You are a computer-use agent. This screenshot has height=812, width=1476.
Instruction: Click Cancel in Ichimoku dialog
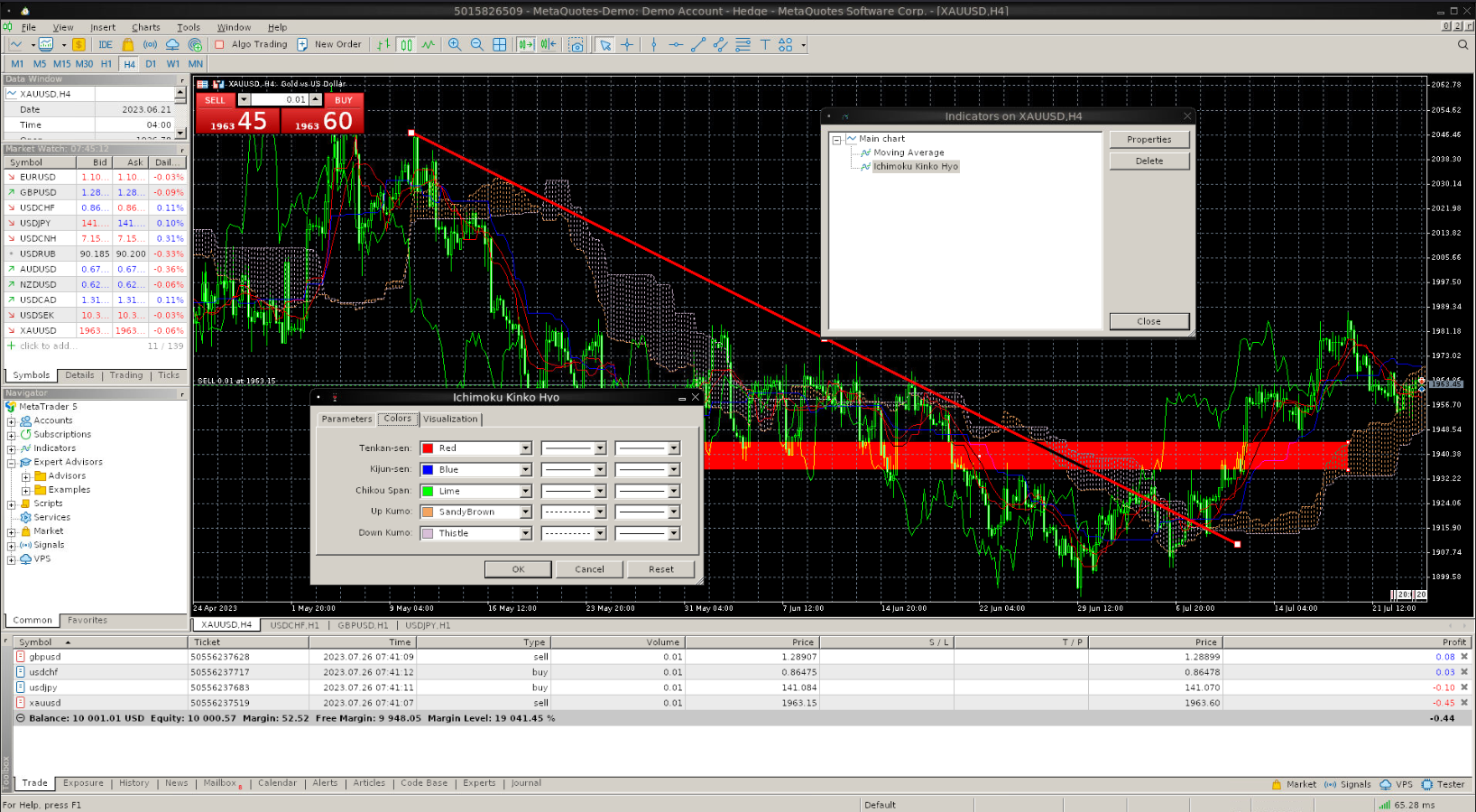(x=590, y=569)
